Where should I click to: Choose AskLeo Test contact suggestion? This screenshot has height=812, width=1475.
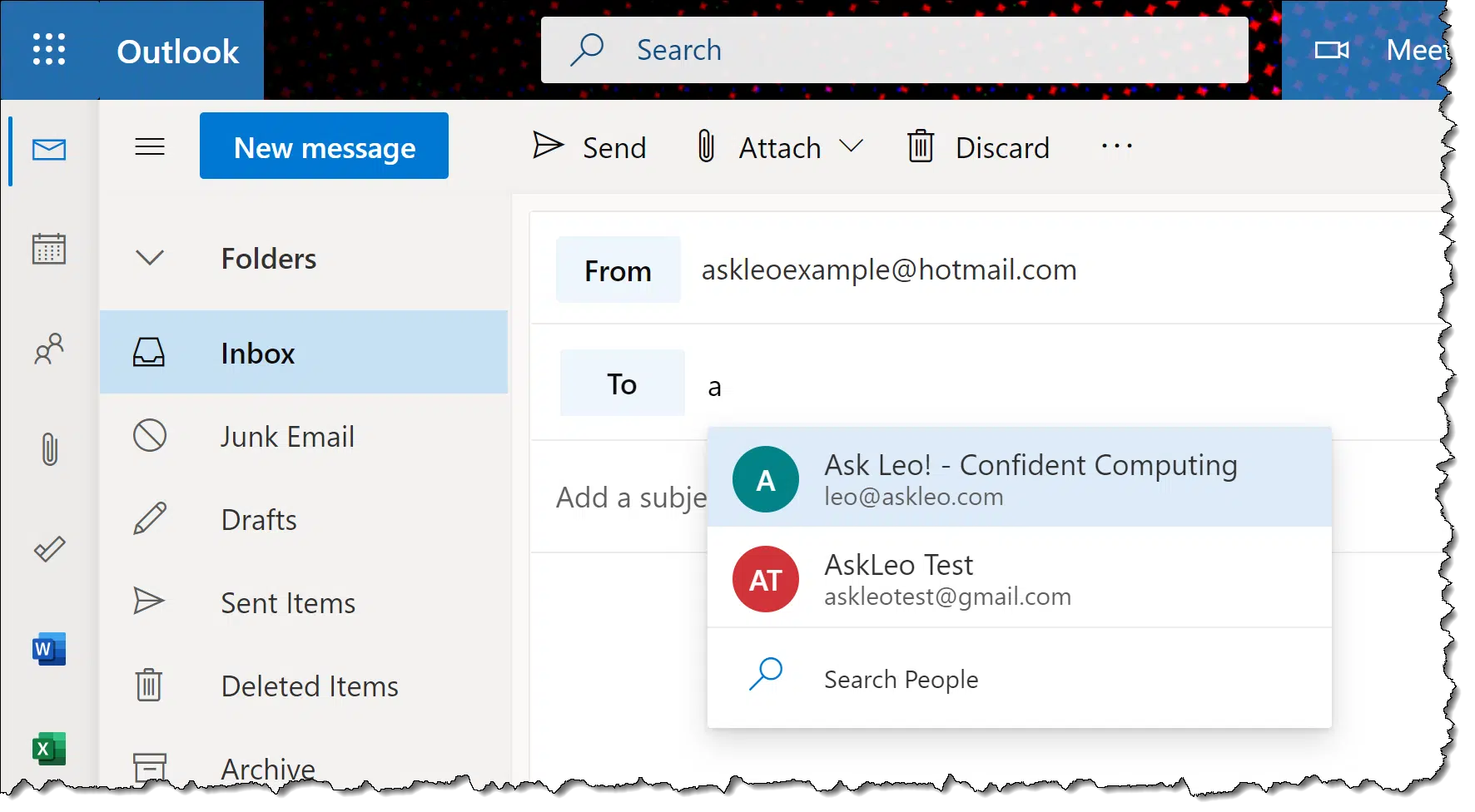pyautogui.click(x=1020, y=577)
